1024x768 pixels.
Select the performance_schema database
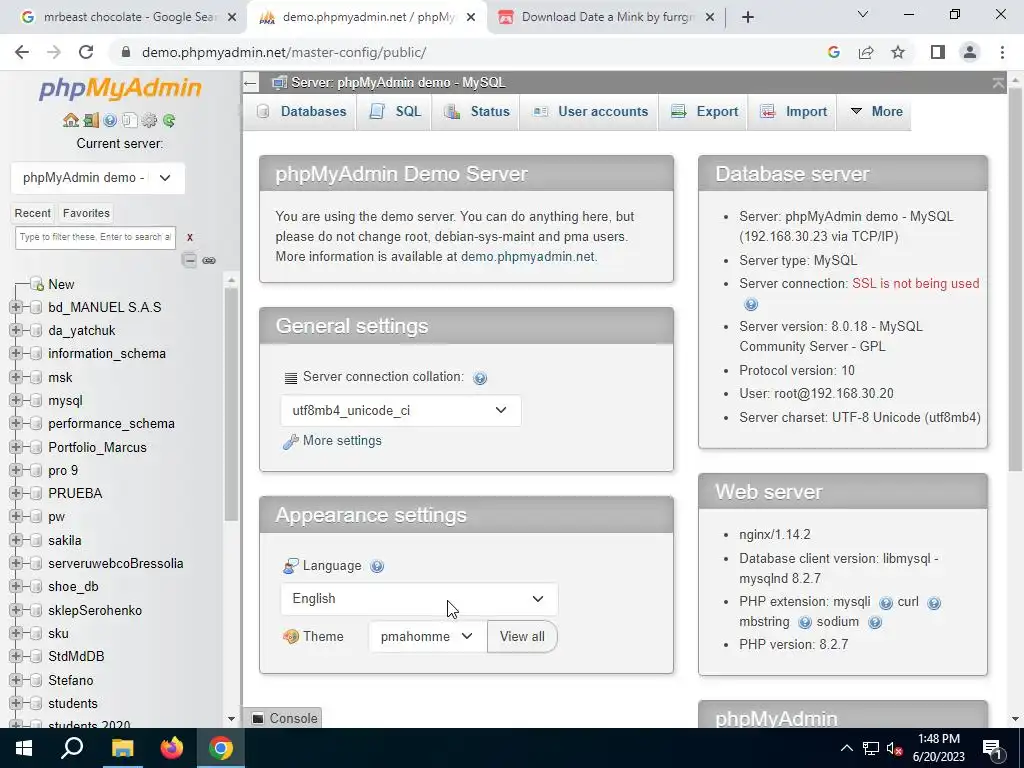click(x=112, y=424)
